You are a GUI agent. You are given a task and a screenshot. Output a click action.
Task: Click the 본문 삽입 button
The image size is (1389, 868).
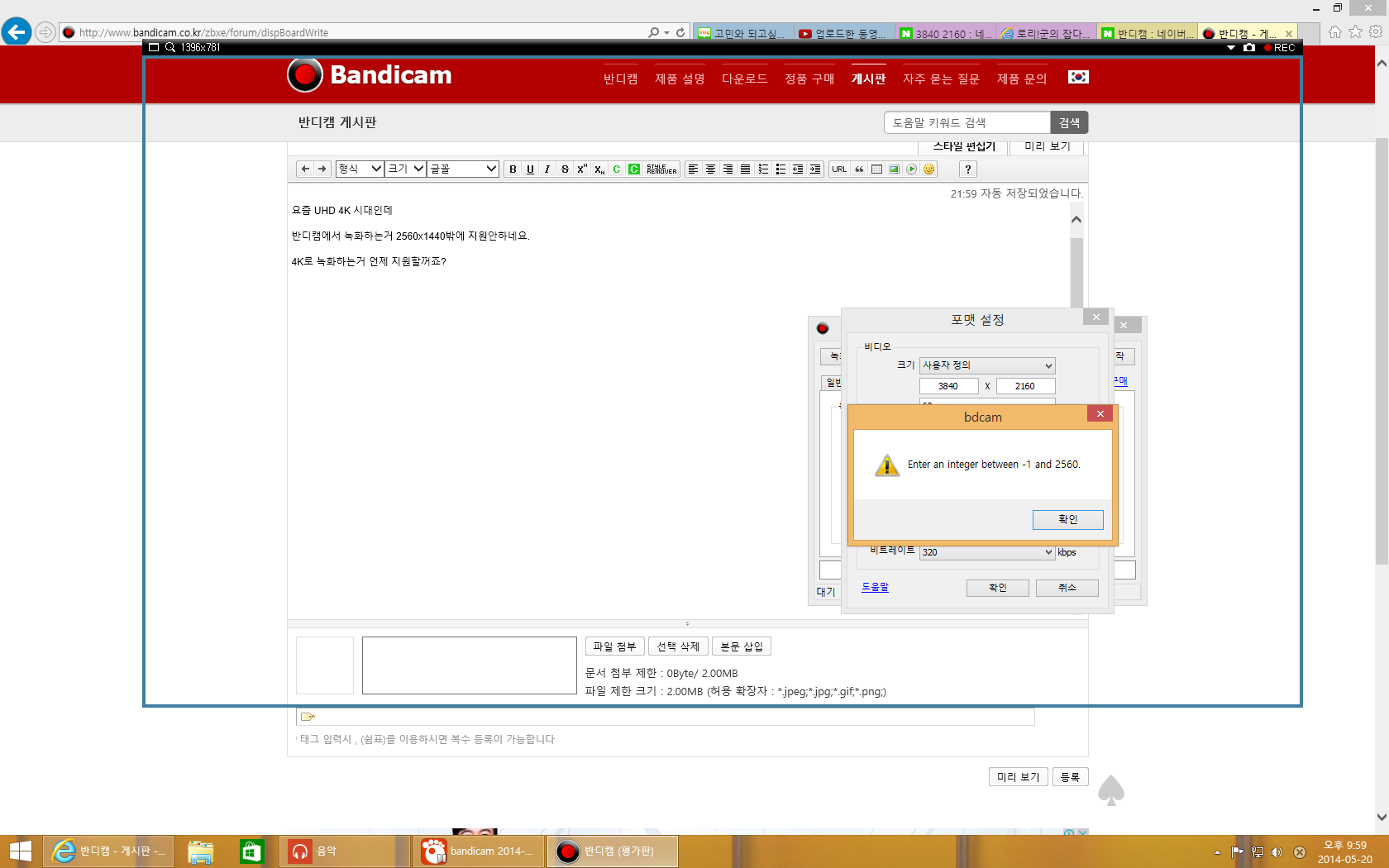(x=742, y=646)
